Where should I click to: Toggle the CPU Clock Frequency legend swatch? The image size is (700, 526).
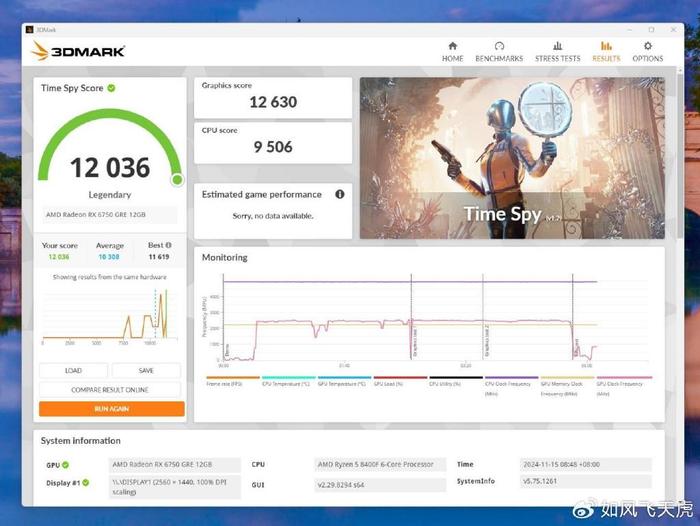click(512, 378)
